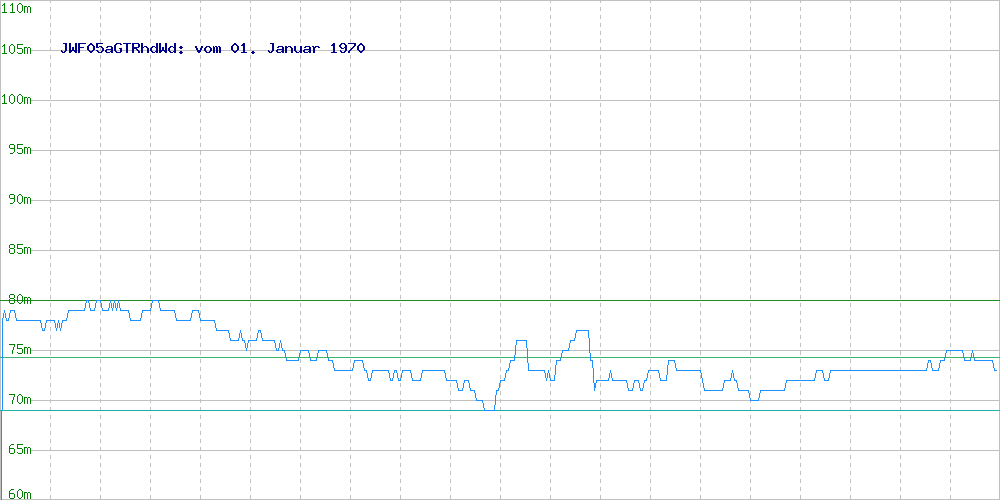
Task: Click the blue curve's 77m peak mid-chart
Action: [x=582, y=330]
